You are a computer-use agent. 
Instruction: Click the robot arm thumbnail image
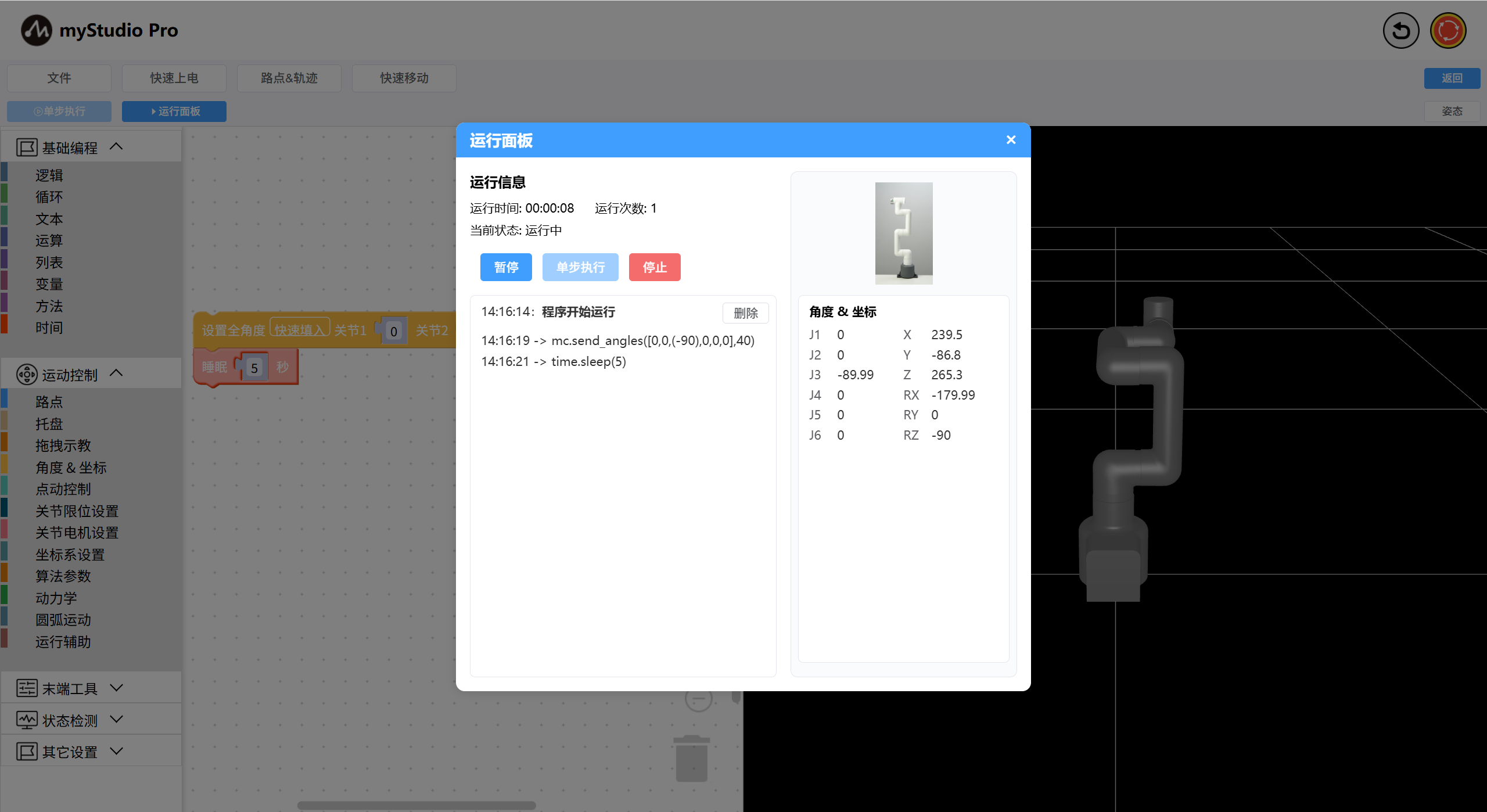tap(903, 233)
